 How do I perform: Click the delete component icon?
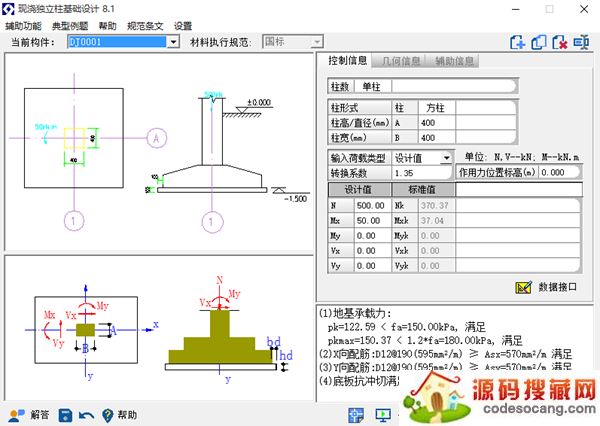559,42
